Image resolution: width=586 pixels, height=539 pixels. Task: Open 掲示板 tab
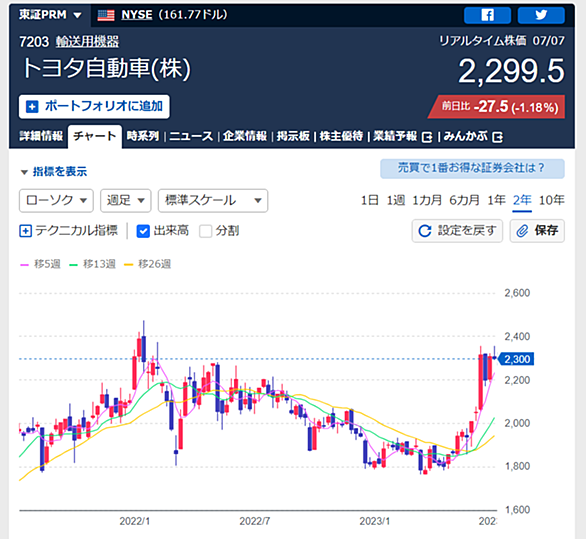(x=293, y=136)
